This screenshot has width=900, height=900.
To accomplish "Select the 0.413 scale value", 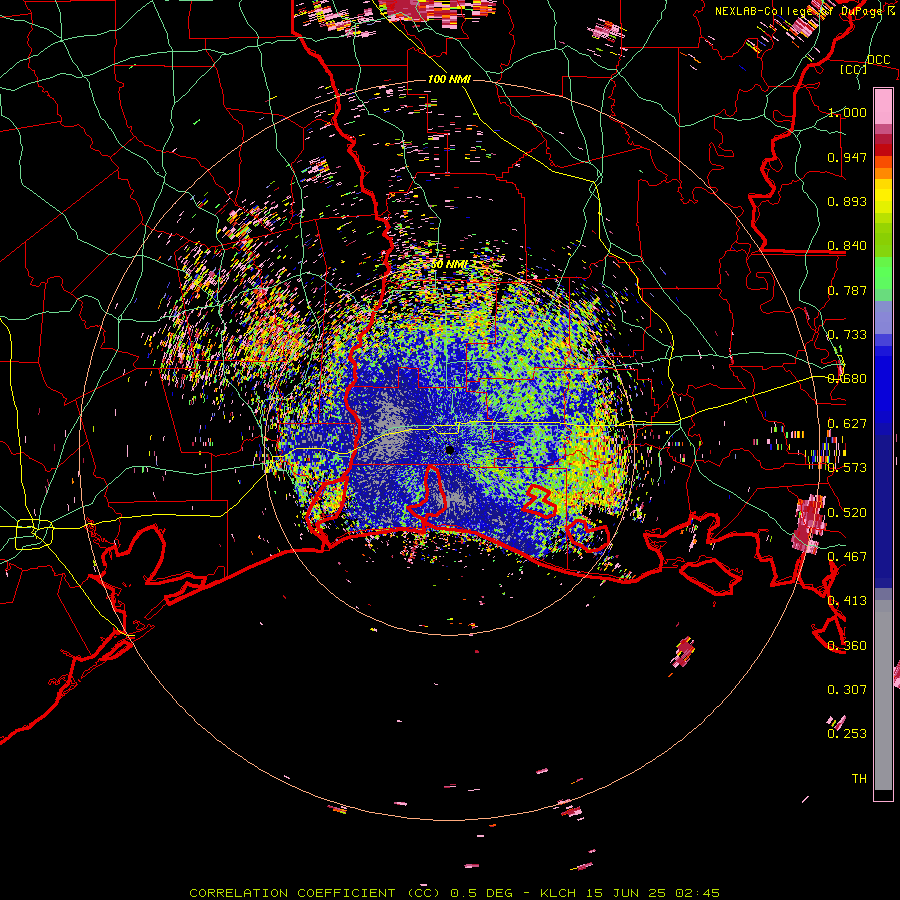I will coord(847,601).
